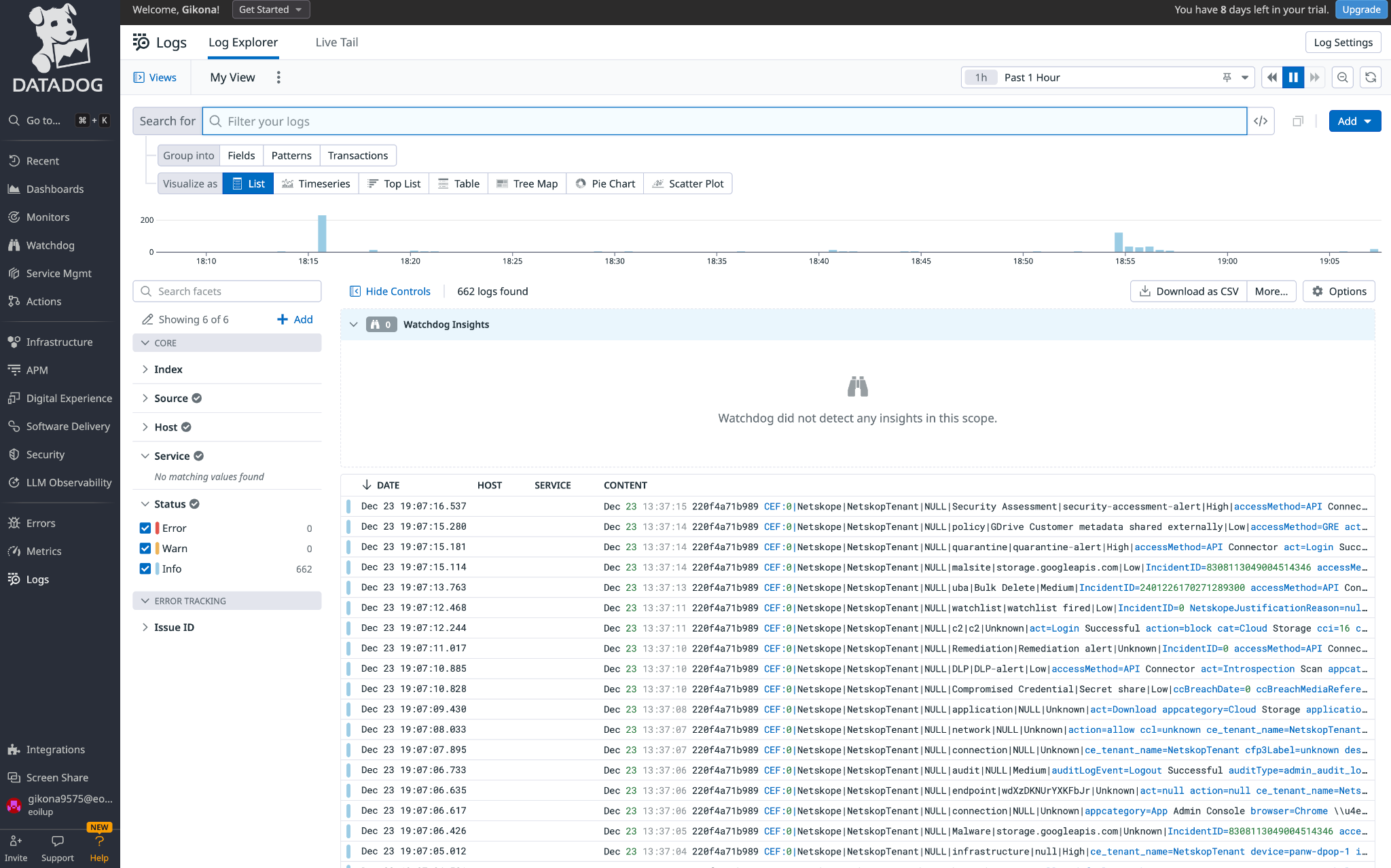Open the time range dropdown
Screen dimensions: 1391x868
click(x=1244, y=77)
